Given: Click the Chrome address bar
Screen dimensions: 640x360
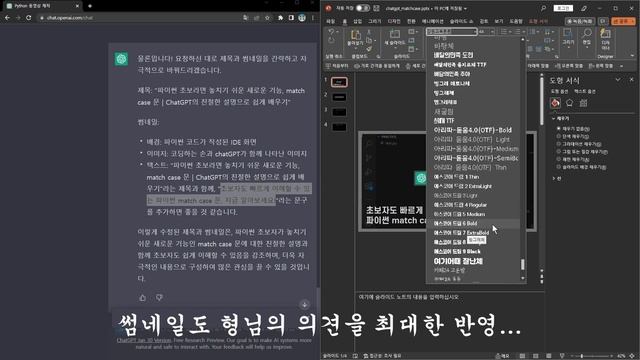Looking at the screenshot, I should pyautogui.click(x=139, y=18).
